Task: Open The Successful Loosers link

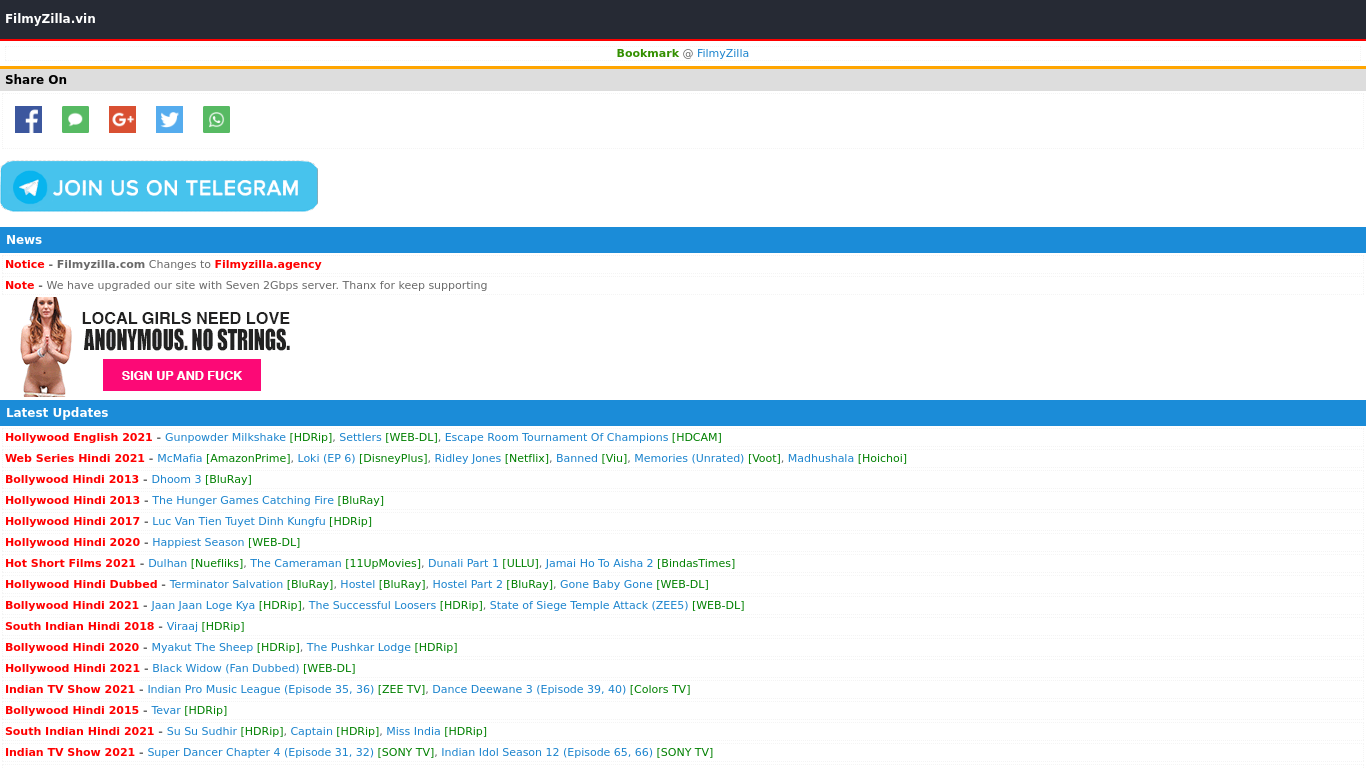Action: [372, 606]
